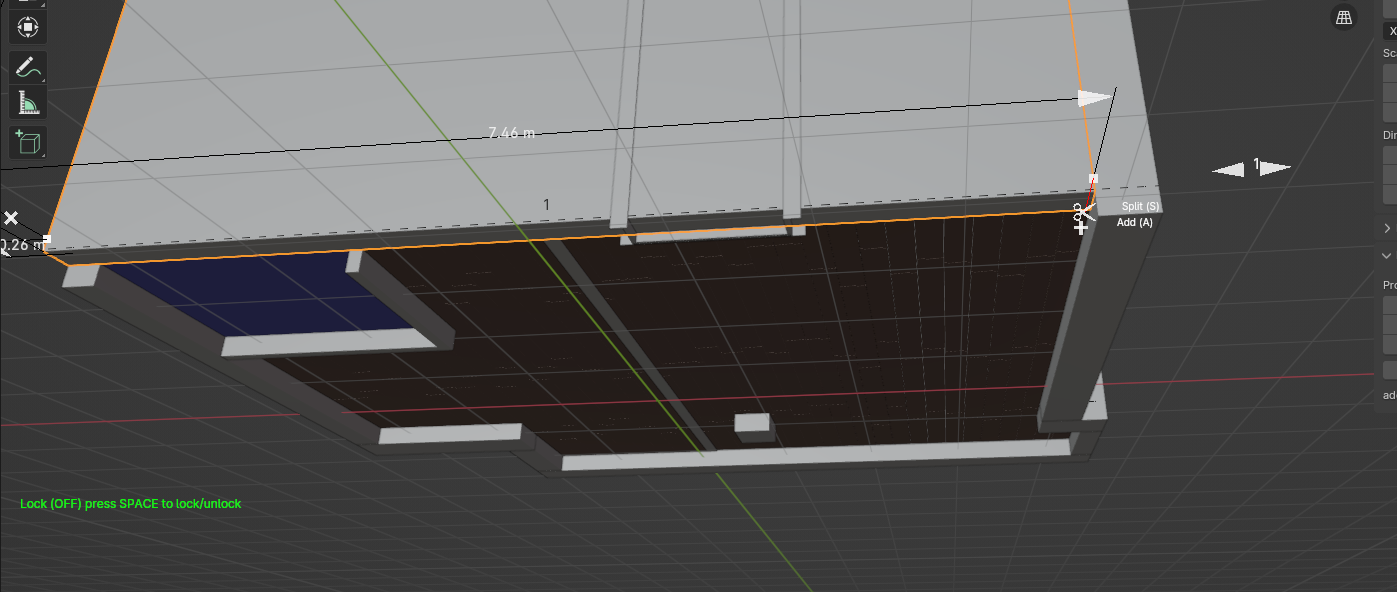1397x592 pixels.
Task: Click the Add (A) label
Action: click(1135, 222)
